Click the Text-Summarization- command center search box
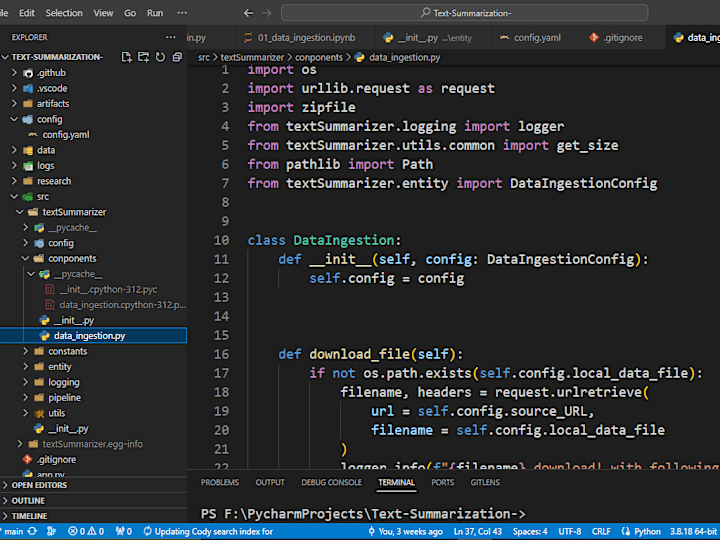720x540 pixels. pyautogui.click(x=464, y=13)
